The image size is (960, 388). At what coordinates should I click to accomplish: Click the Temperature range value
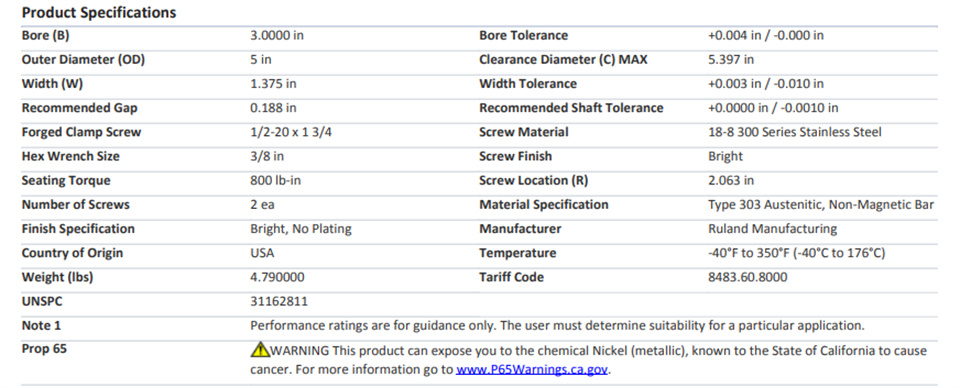click(797, 253)
